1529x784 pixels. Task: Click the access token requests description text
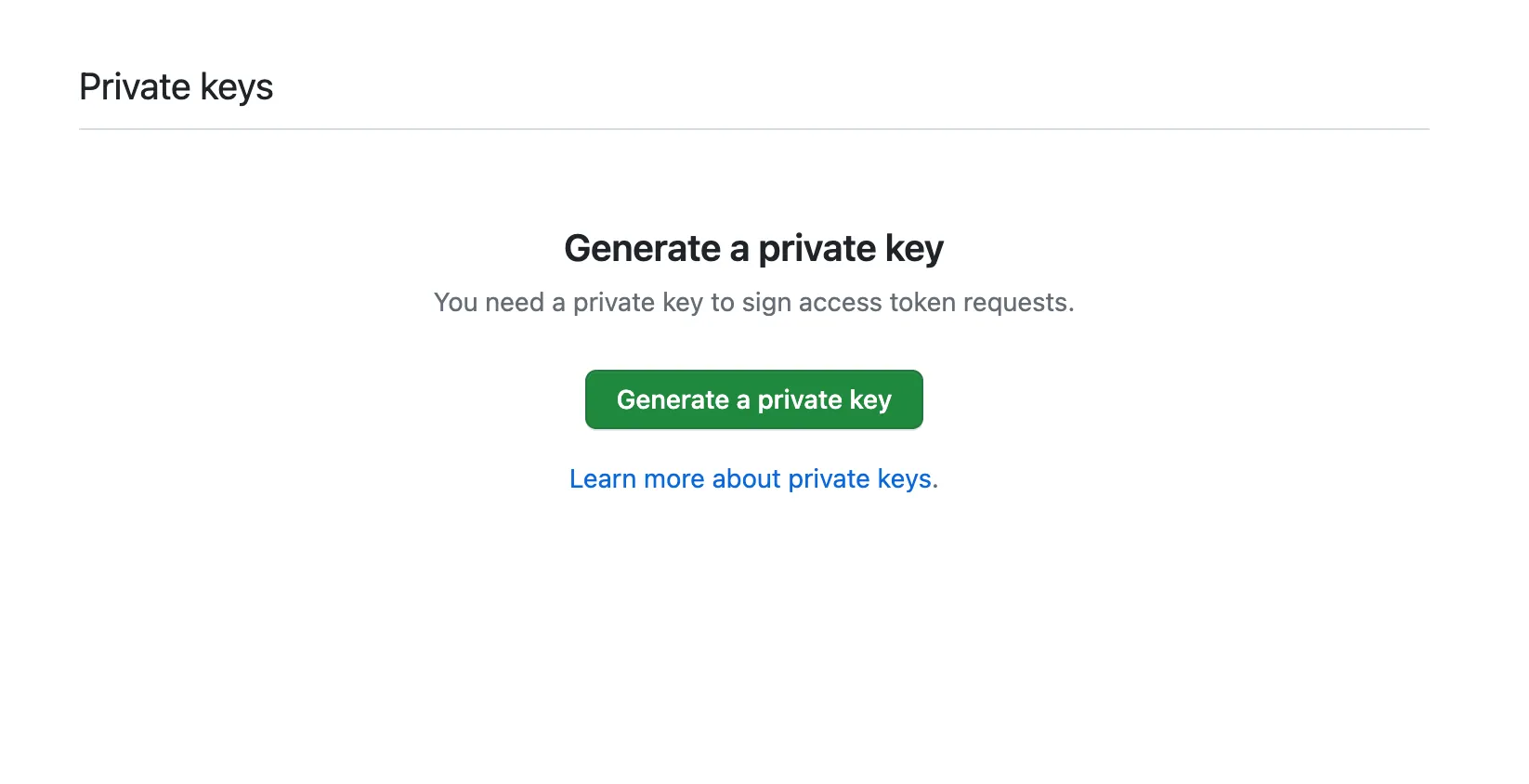[753, 302]
